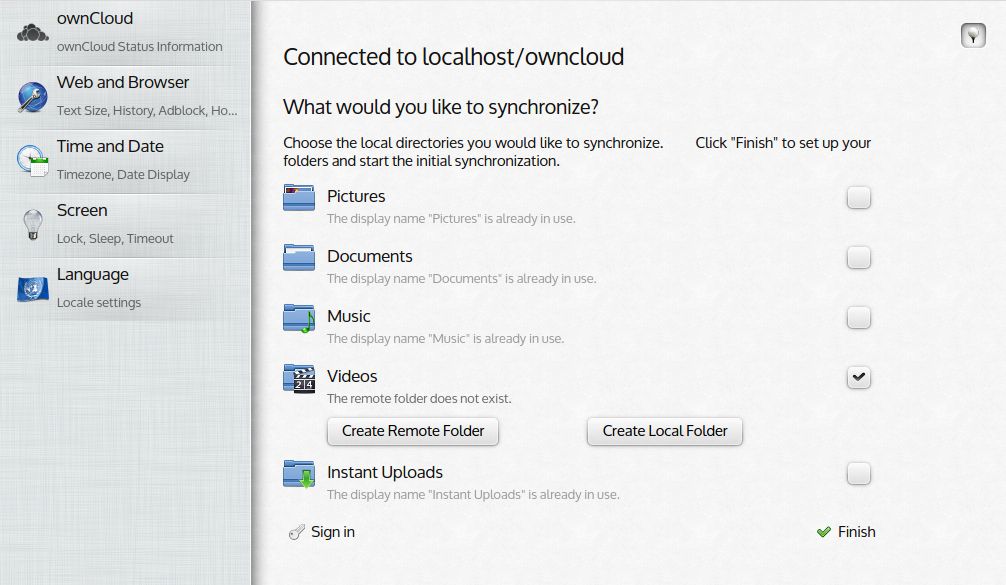Image resolution: width=1006 pixels, height=585 pixels.
Task: Click the key icon beside Sign in
Action: (x=296, y=532)
